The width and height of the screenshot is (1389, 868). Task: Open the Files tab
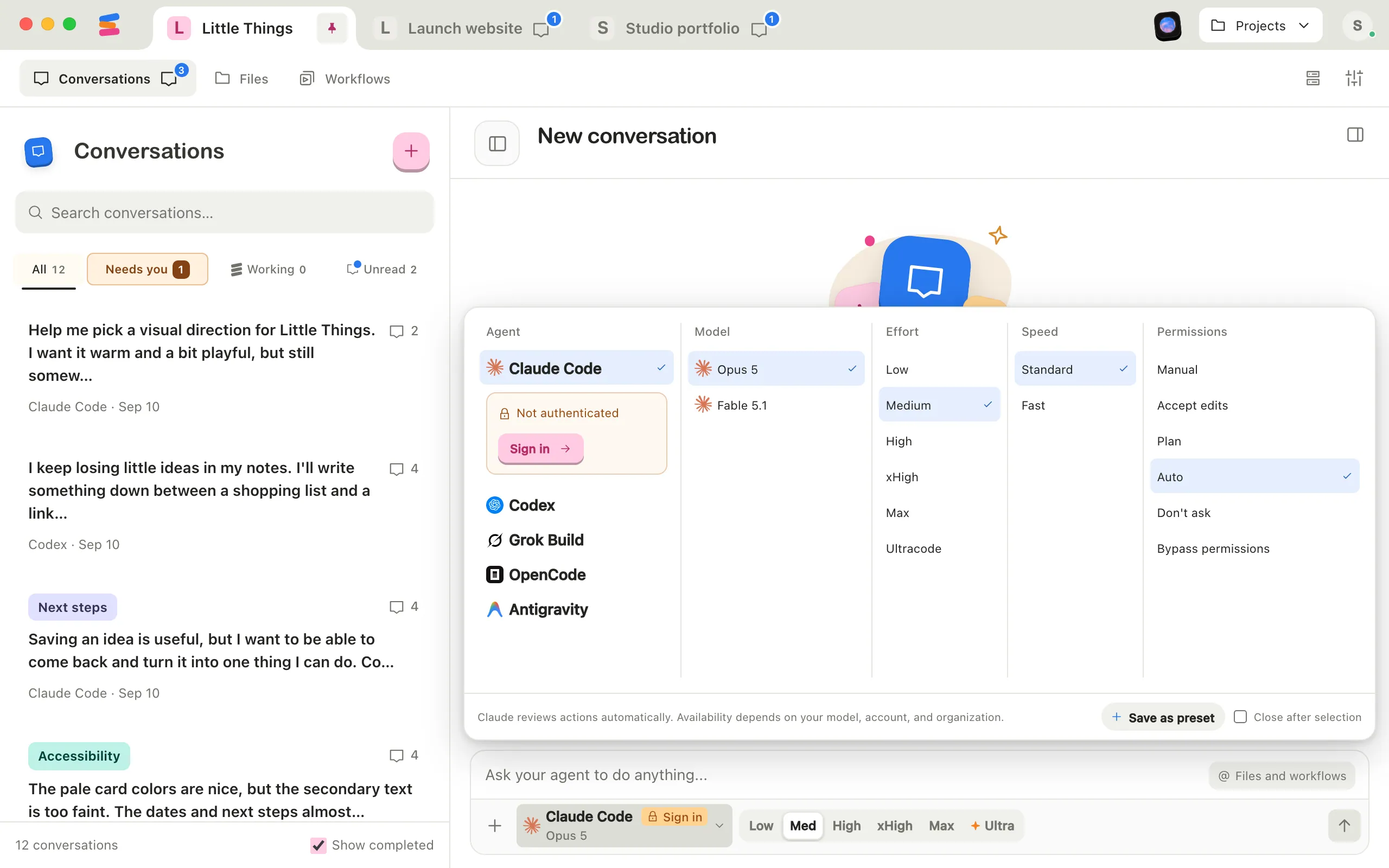[x=241, y=79]
